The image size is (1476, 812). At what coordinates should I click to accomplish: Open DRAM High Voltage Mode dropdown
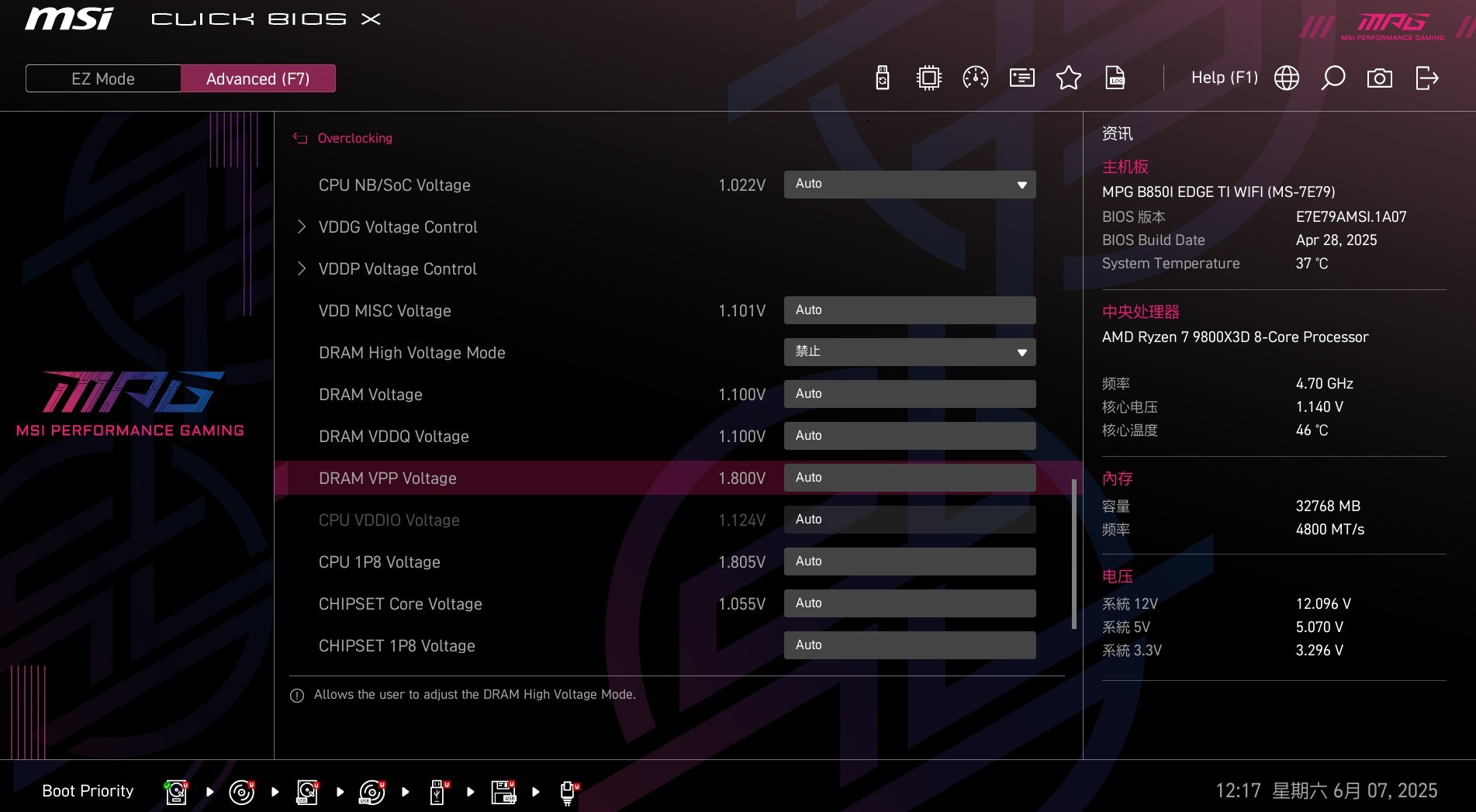(910, 352)
